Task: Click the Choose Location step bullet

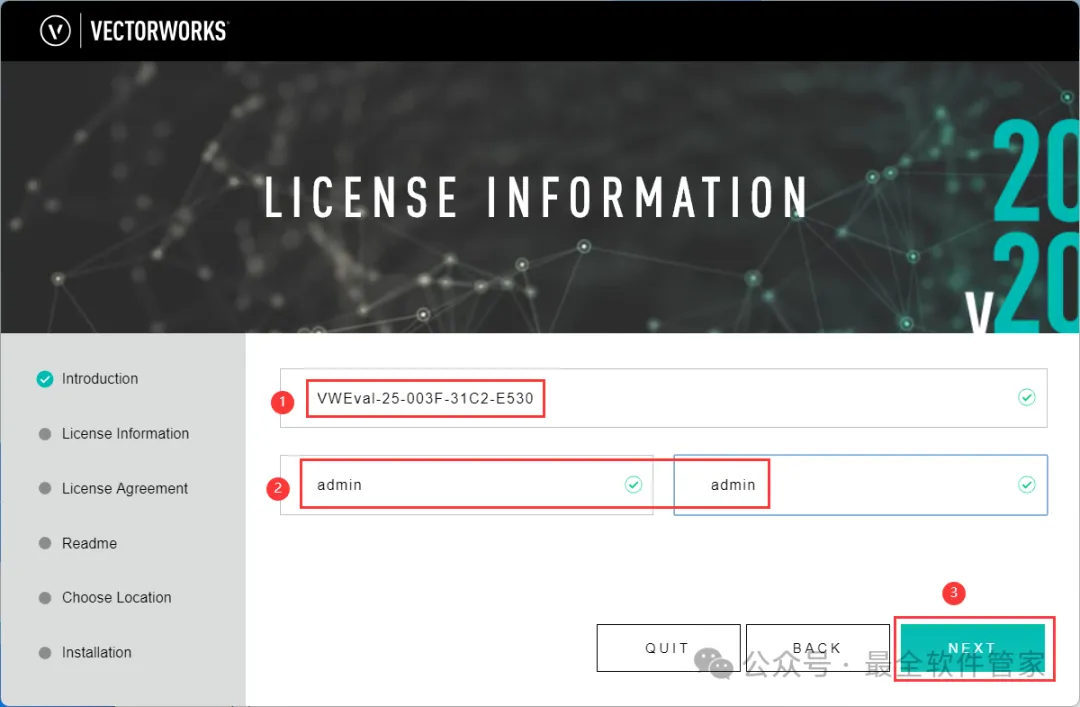Action: pos(45,598)
